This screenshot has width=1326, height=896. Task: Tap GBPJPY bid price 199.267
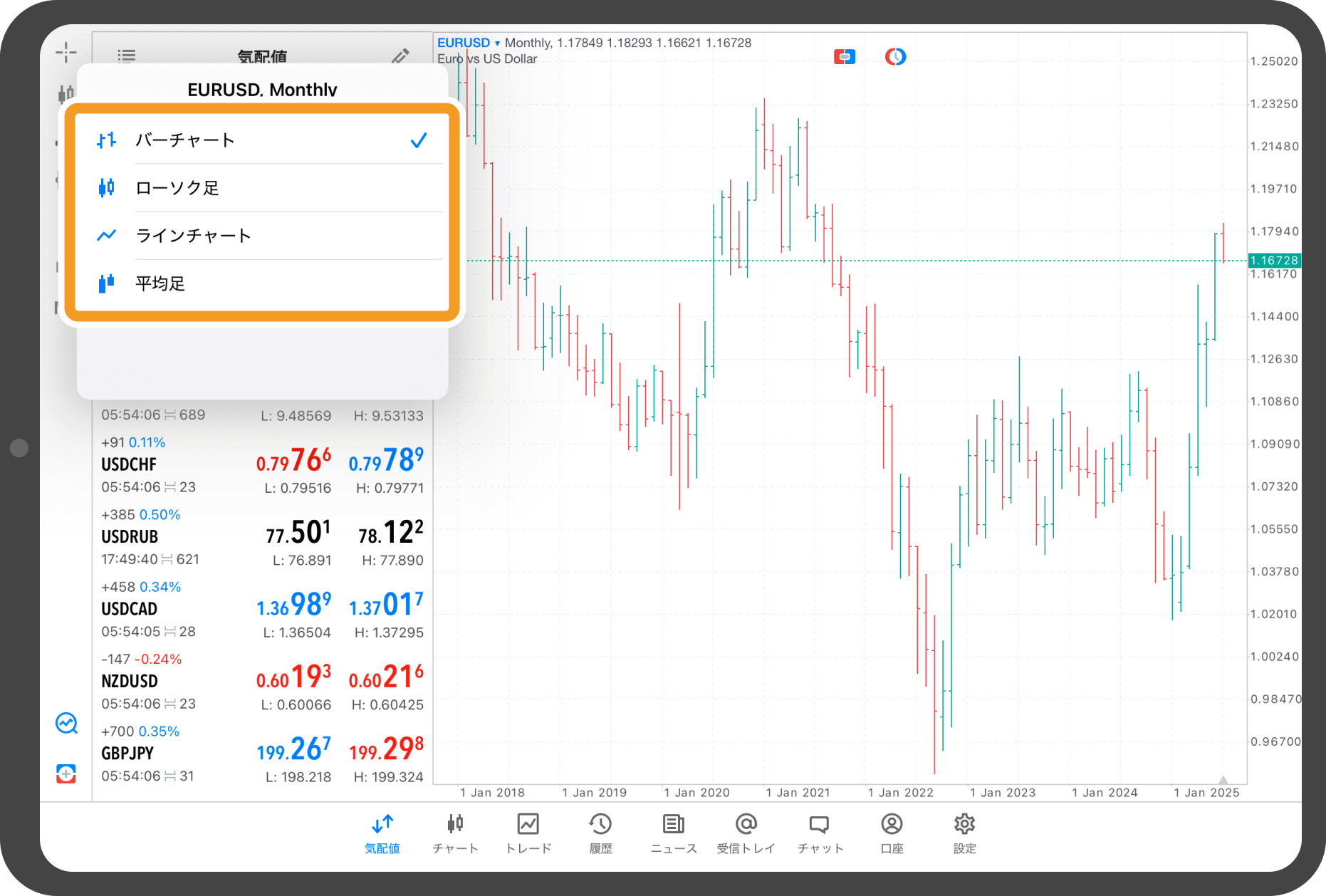(293, 749)
